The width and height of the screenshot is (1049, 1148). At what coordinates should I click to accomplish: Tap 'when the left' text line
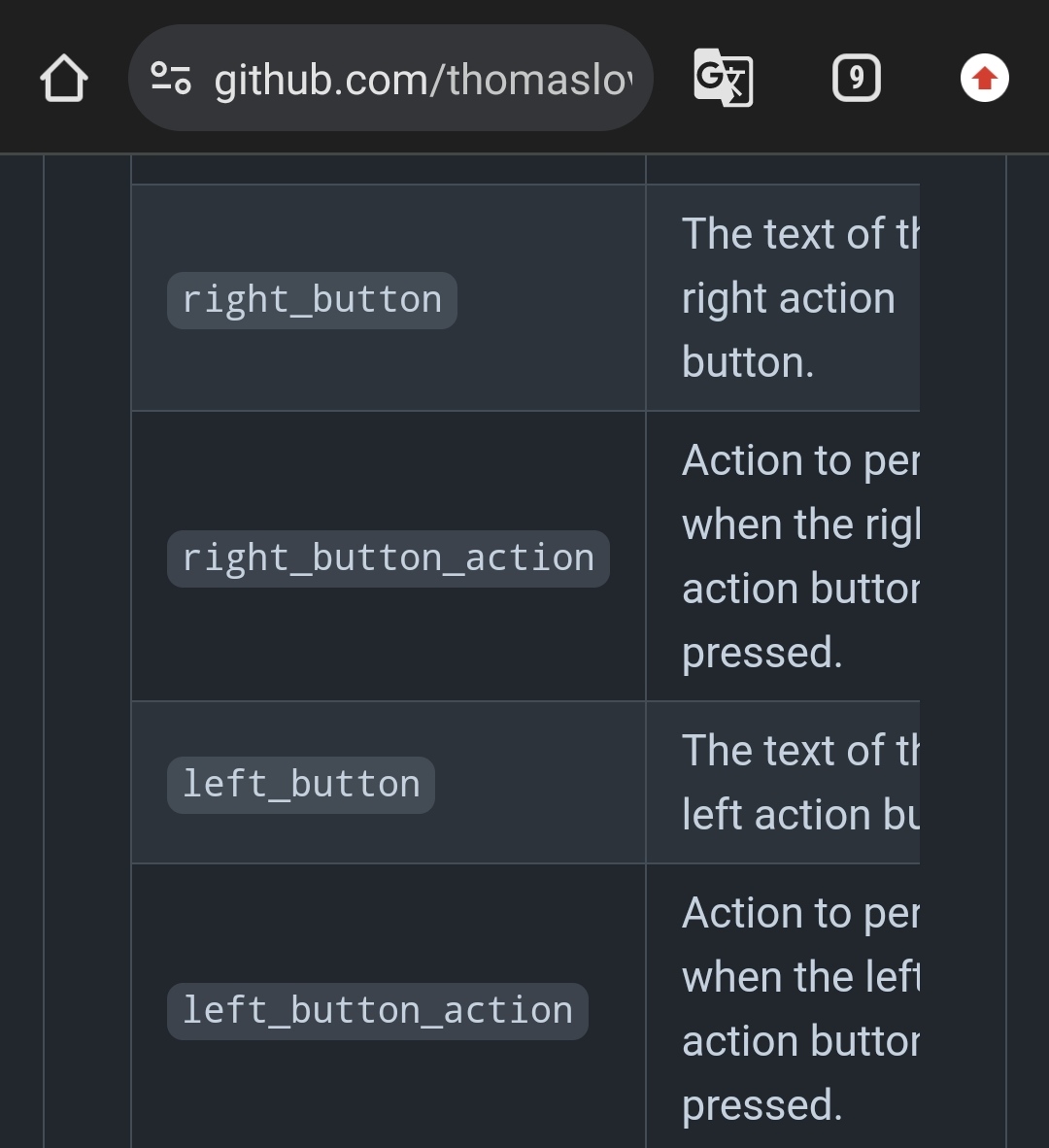800,977
